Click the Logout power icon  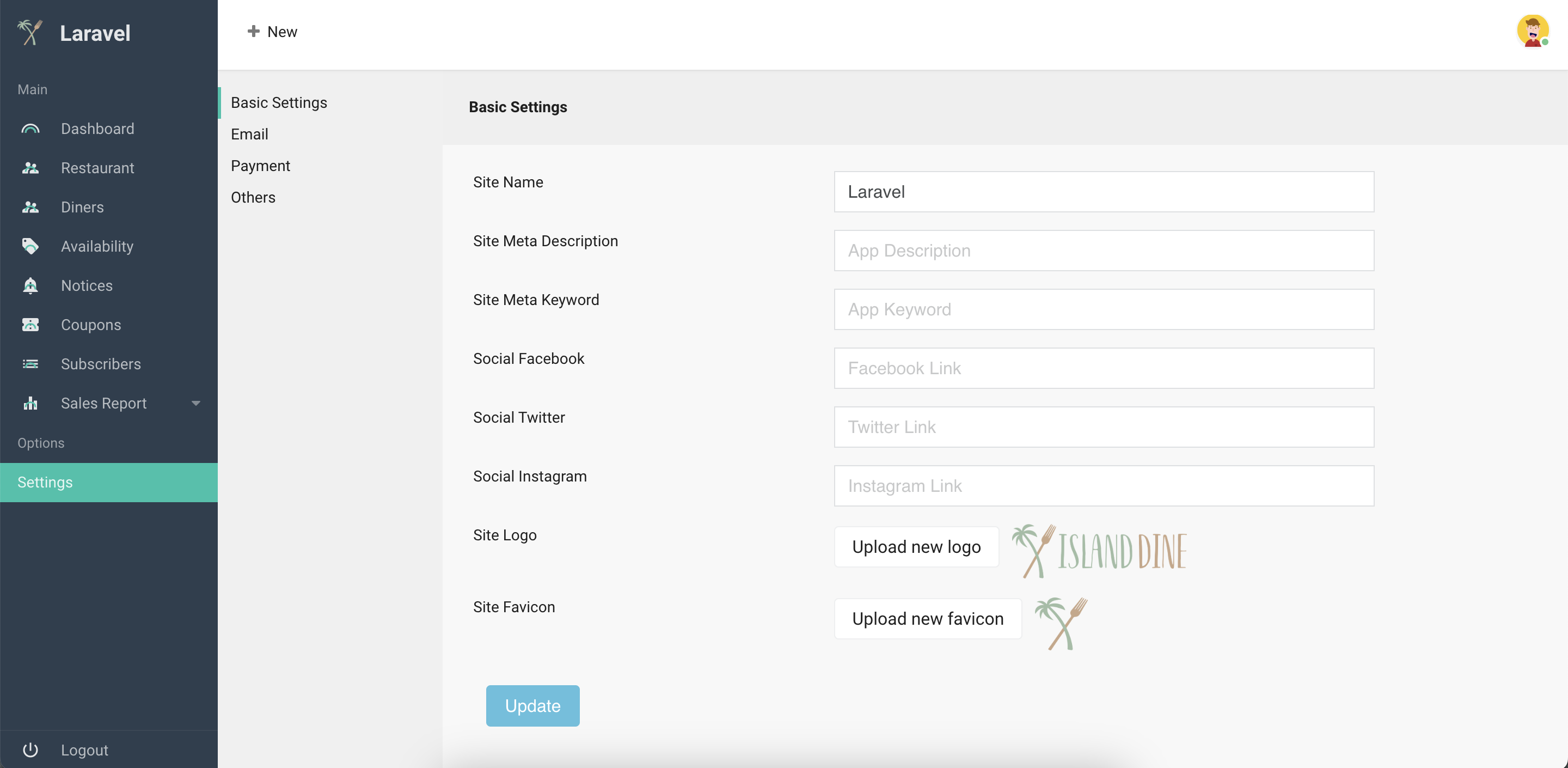coord(30,749)
